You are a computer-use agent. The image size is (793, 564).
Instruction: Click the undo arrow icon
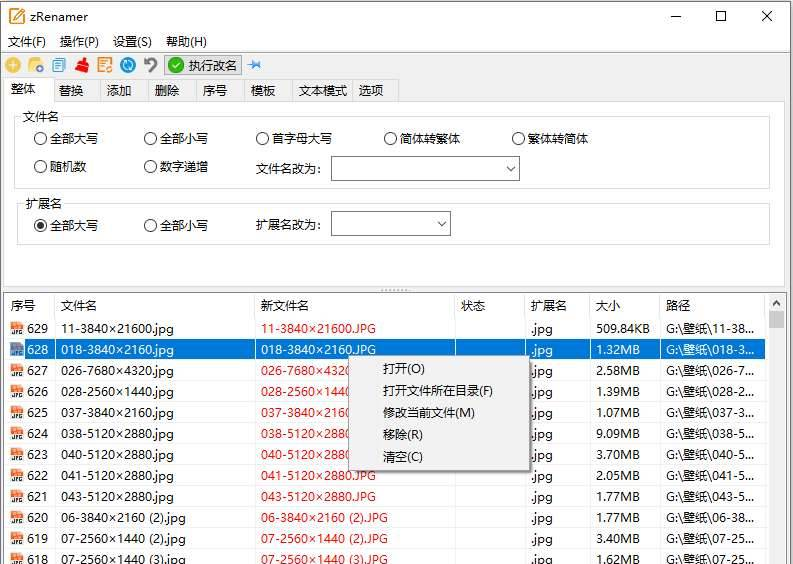151,65
